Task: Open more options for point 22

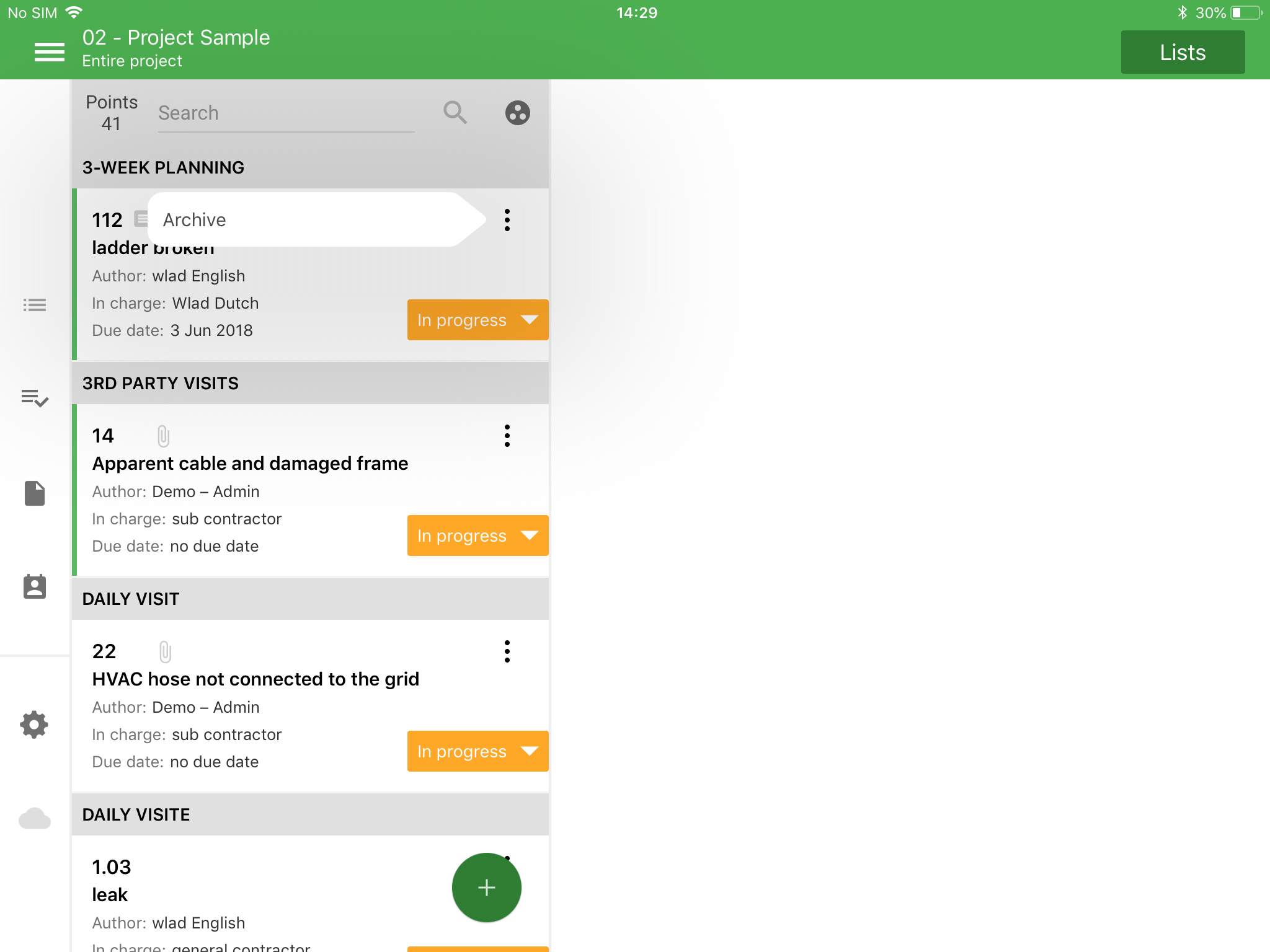Action: click(x=507, y=651)
